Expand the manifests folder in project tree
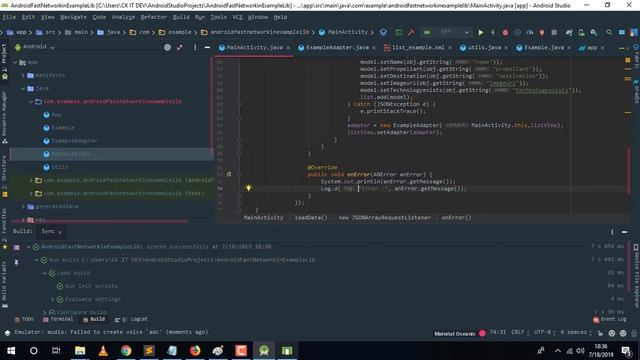Screen dimensions: 640x360 (x=23, y=75)
